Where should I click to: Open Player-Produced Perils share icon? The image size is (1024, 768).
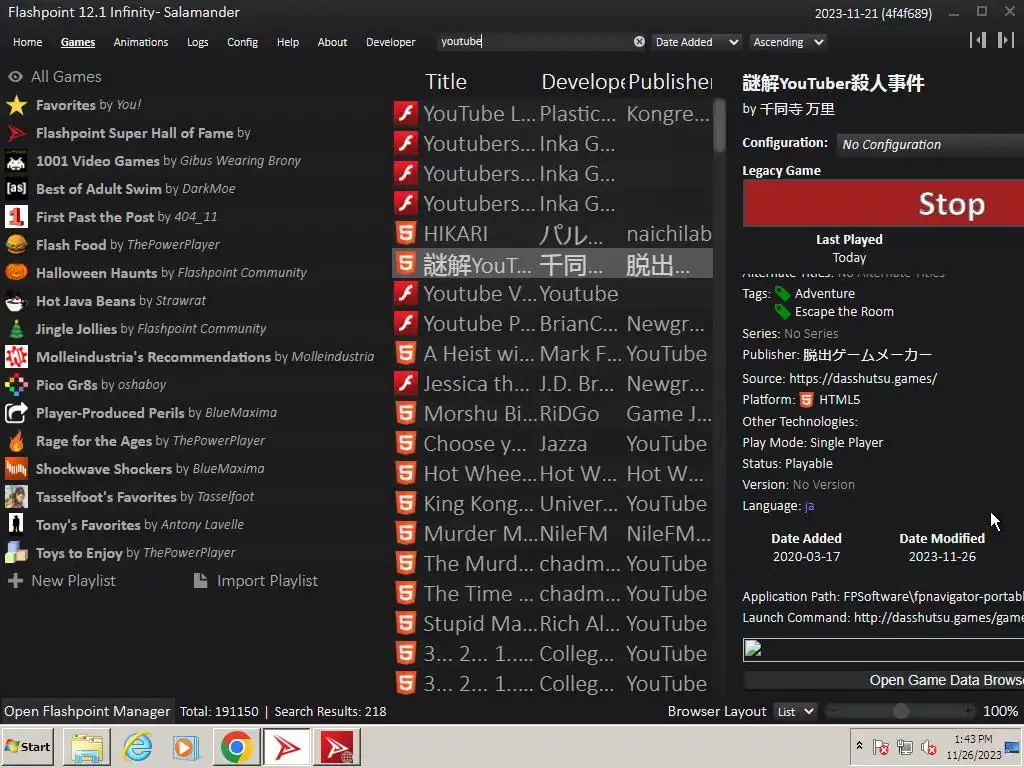coord(16,413)
